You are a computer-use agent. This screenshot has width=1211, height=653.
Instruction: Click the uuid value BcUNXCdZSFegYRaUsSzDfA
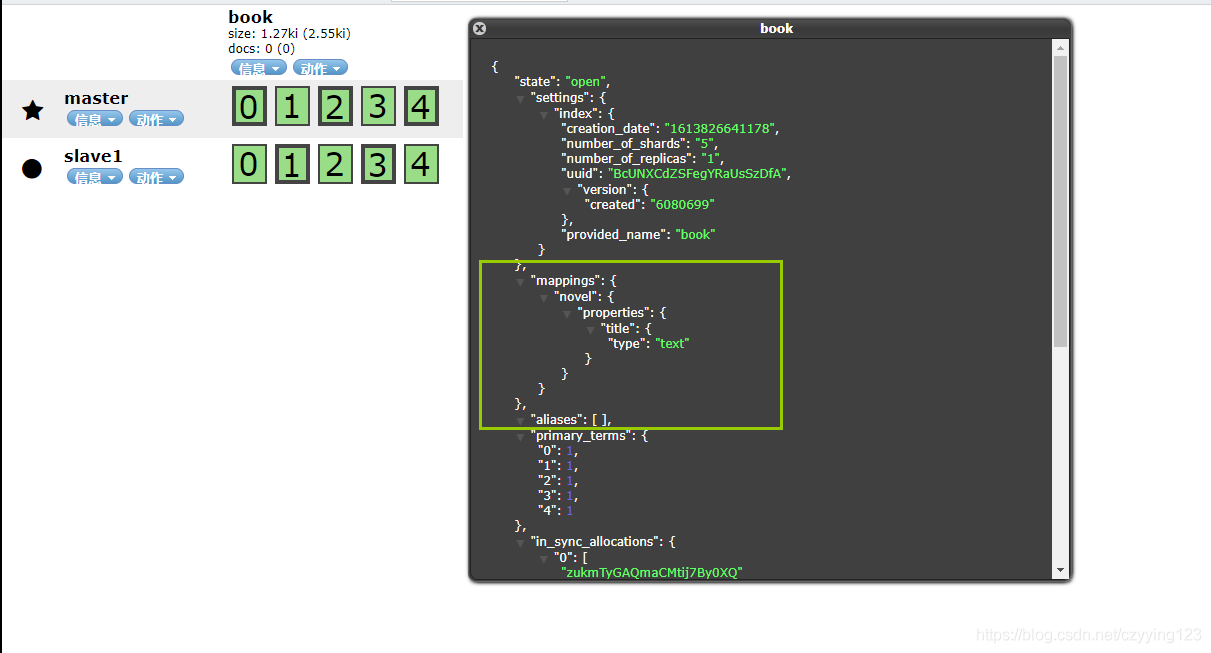(x=699, y=174)
